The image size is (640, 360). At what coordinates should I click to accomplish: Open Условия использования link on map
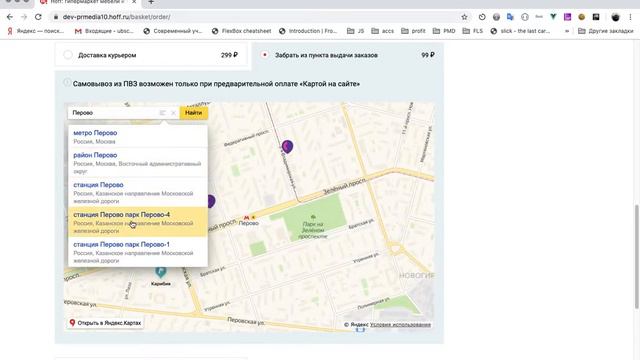point(400,325)
